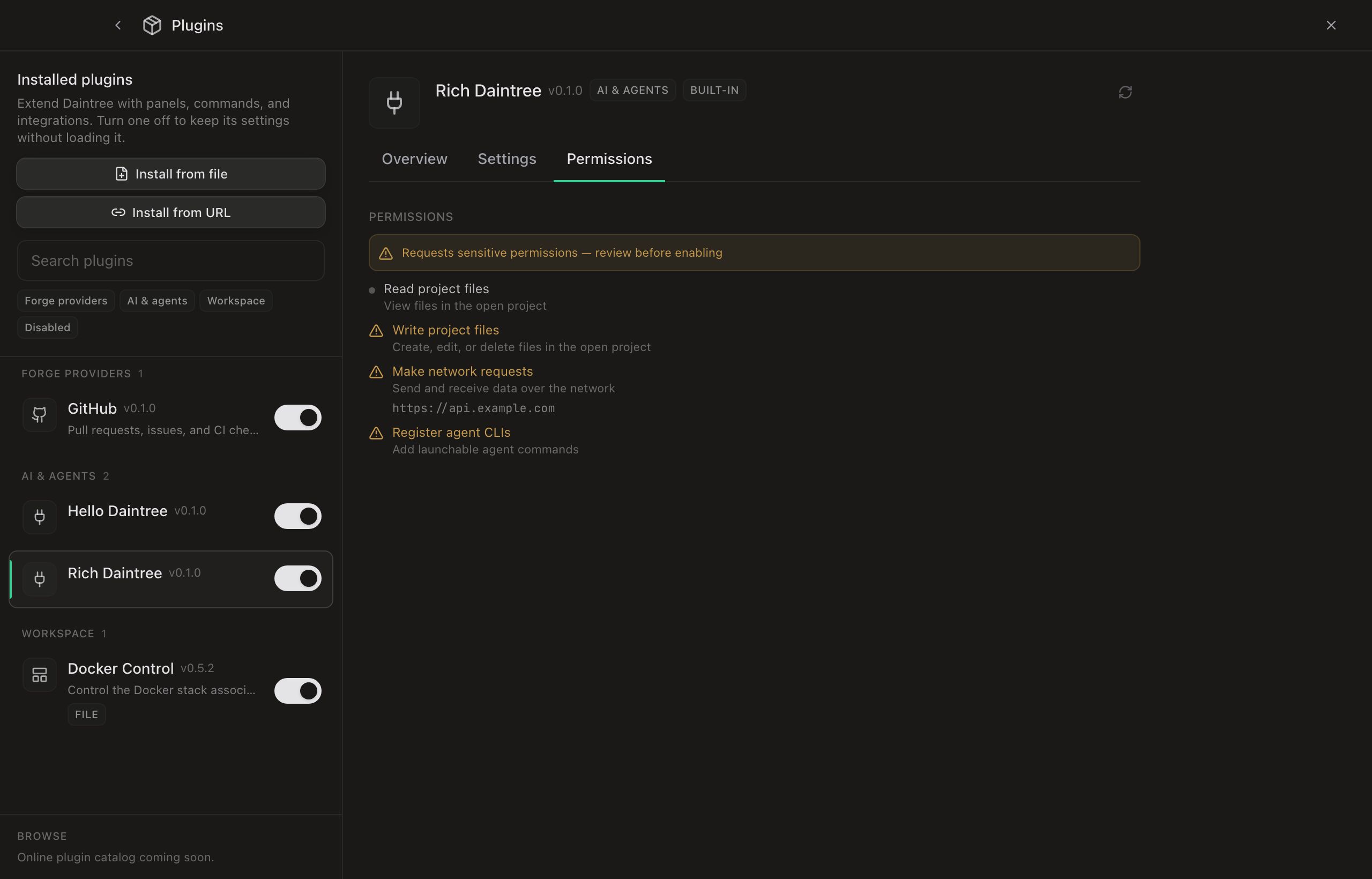Screen dimensions: 1372x879
Task: Click the Hello Daintree plug icon
Action: coord(39,517)
